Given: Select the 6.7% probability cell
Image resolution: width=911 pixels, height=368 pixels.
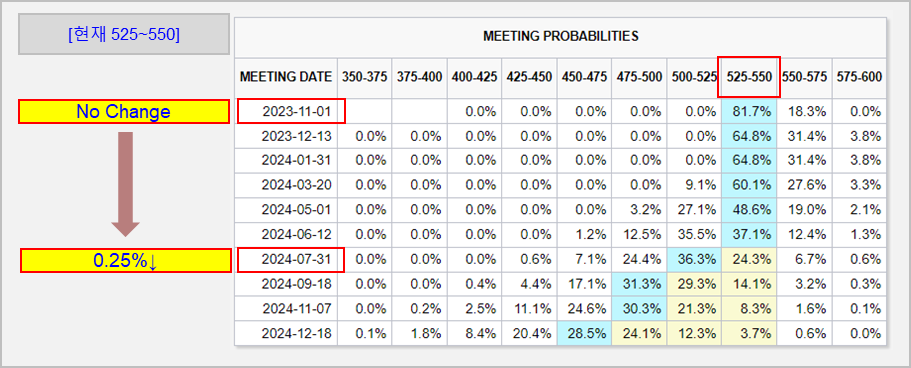Looking at the screenshot, I should pyautogui.click(x=804, y=259).
